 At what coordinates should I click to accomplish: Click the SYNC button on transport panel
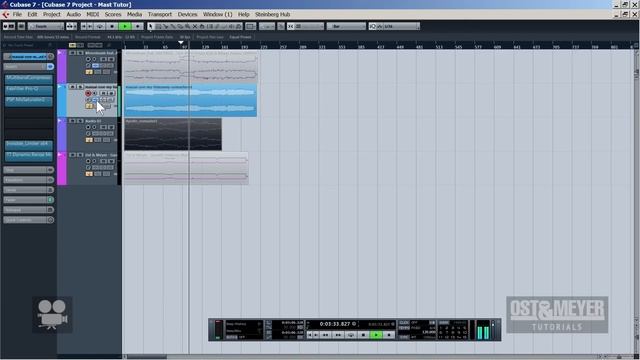(404, 337)
